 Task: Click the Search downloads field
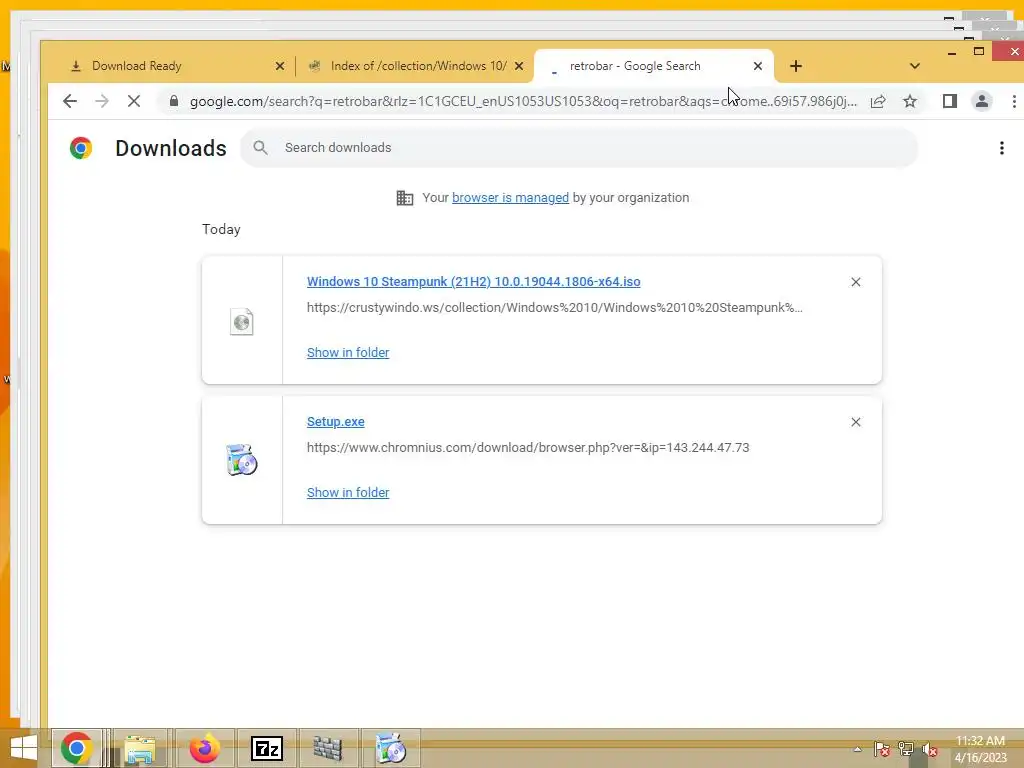coord(579,148)
